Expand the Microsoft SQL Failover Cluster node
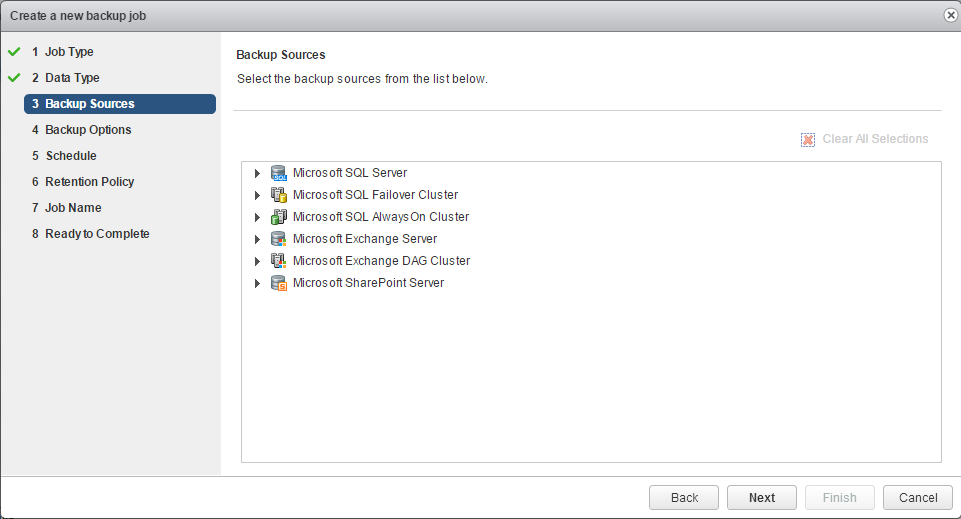 tap(257, 195)
